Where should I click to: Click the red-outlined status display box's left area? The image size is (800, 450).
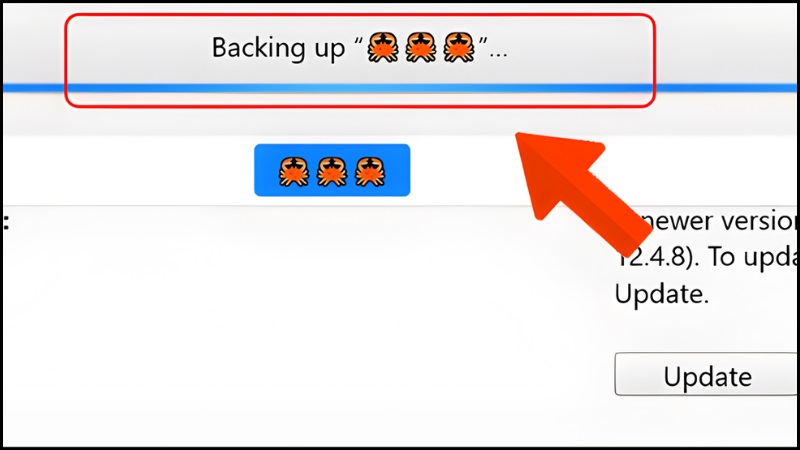point(138,60)
